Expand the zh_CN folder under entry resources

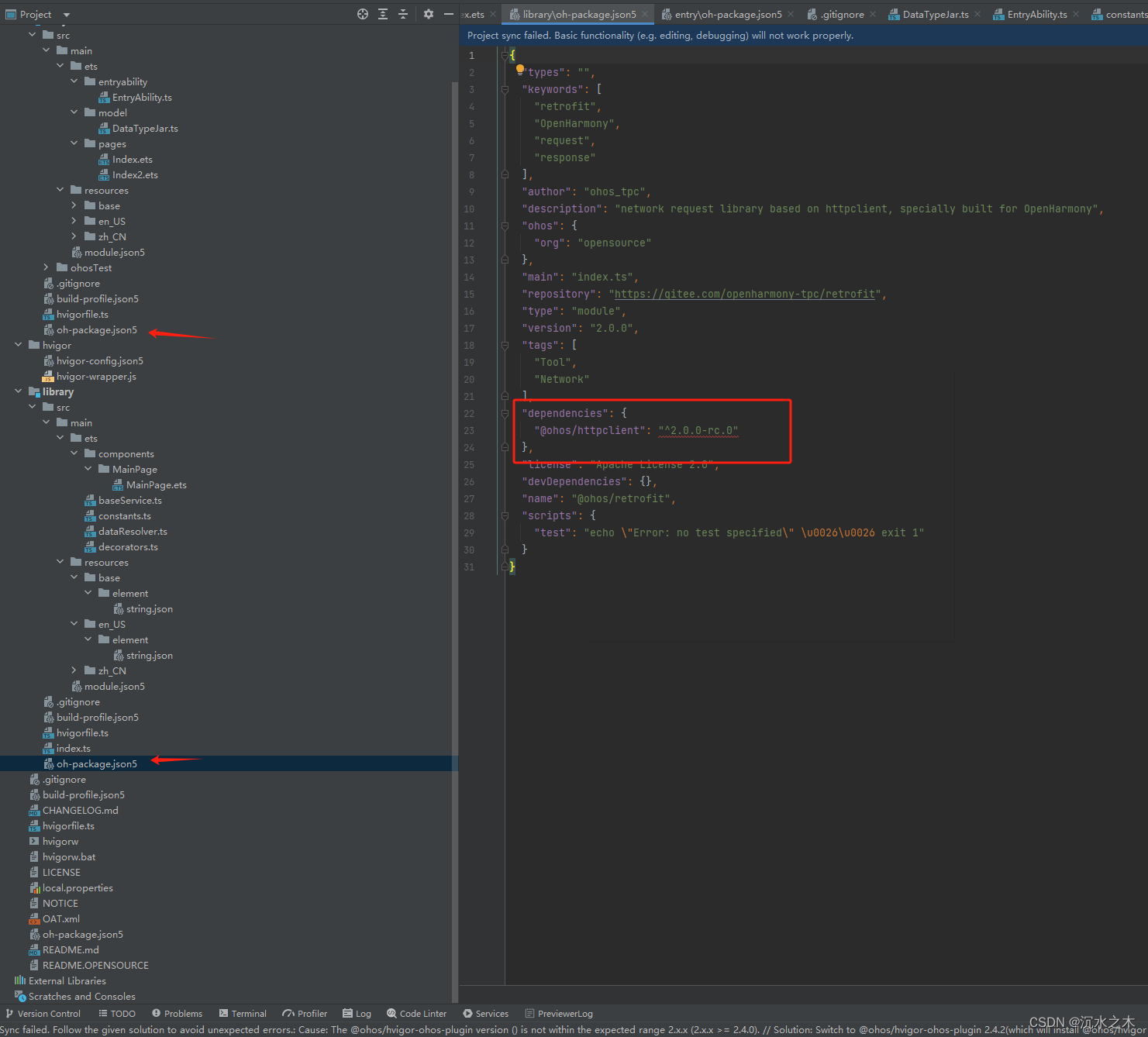74,236
